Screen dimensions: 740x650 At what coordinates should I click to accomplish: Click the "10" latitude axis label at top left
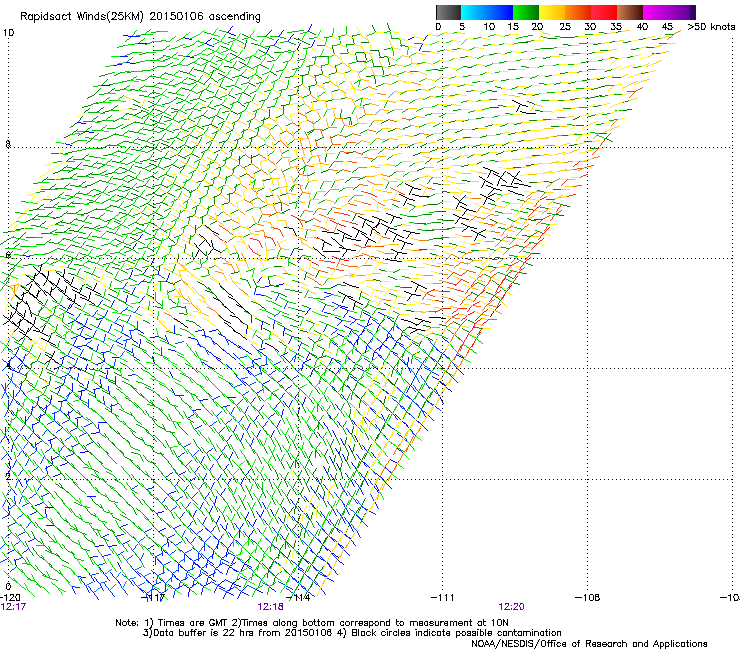[x=8, y=33]
